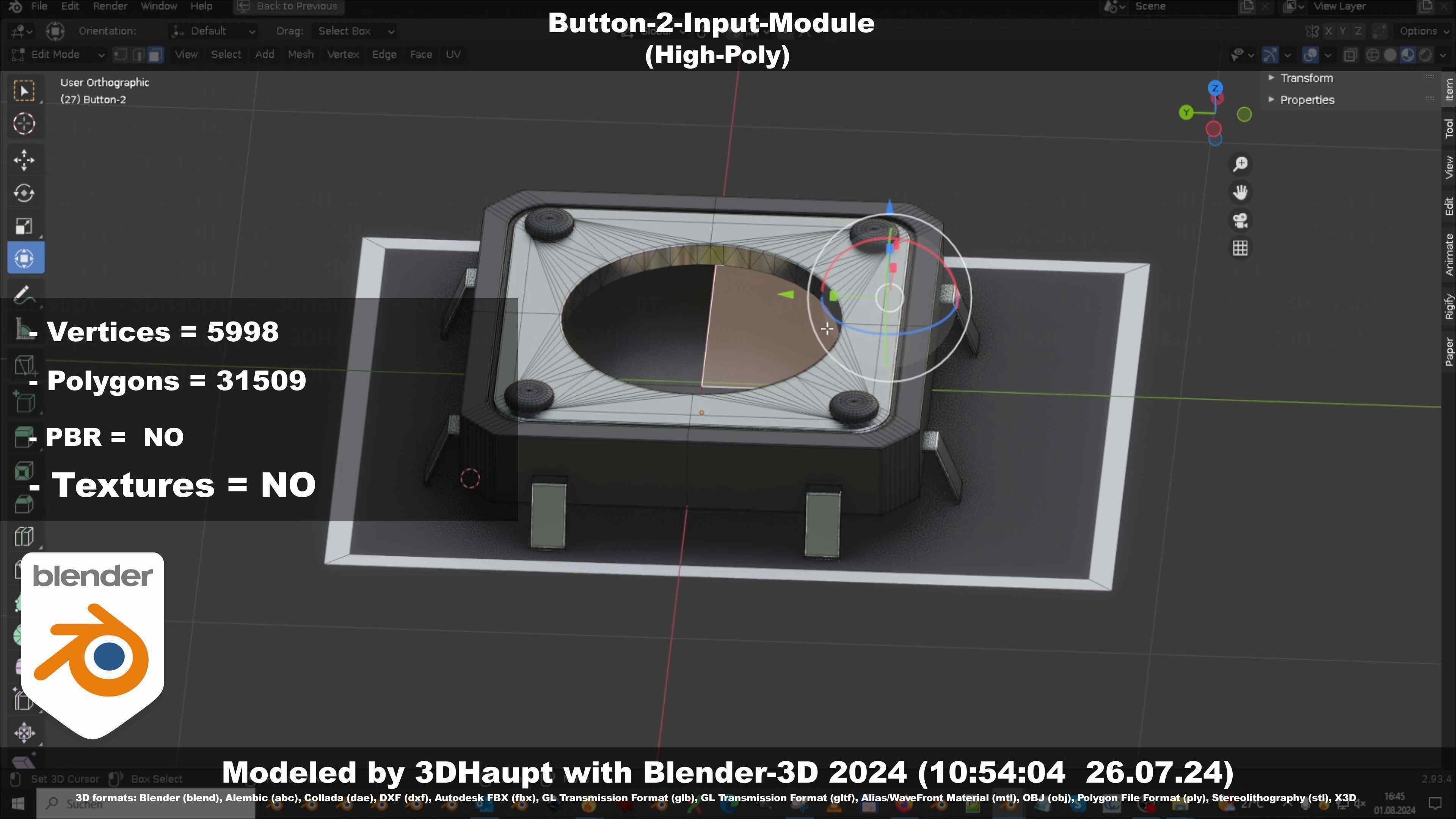Switch to material preview shading

pos(1407,55)
